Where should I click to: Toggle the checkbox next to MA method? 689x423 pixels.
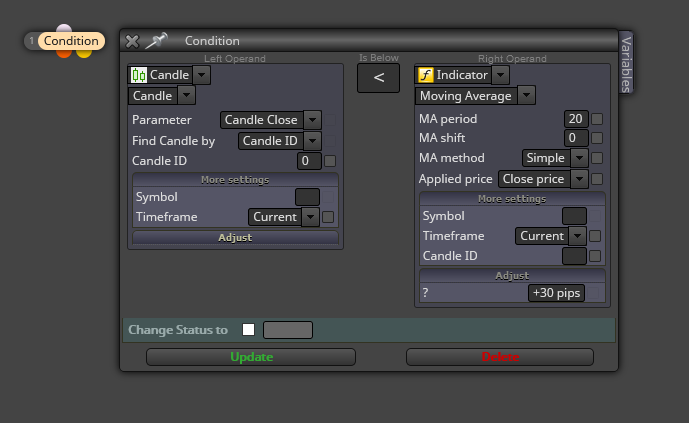(x=597, y=158)
